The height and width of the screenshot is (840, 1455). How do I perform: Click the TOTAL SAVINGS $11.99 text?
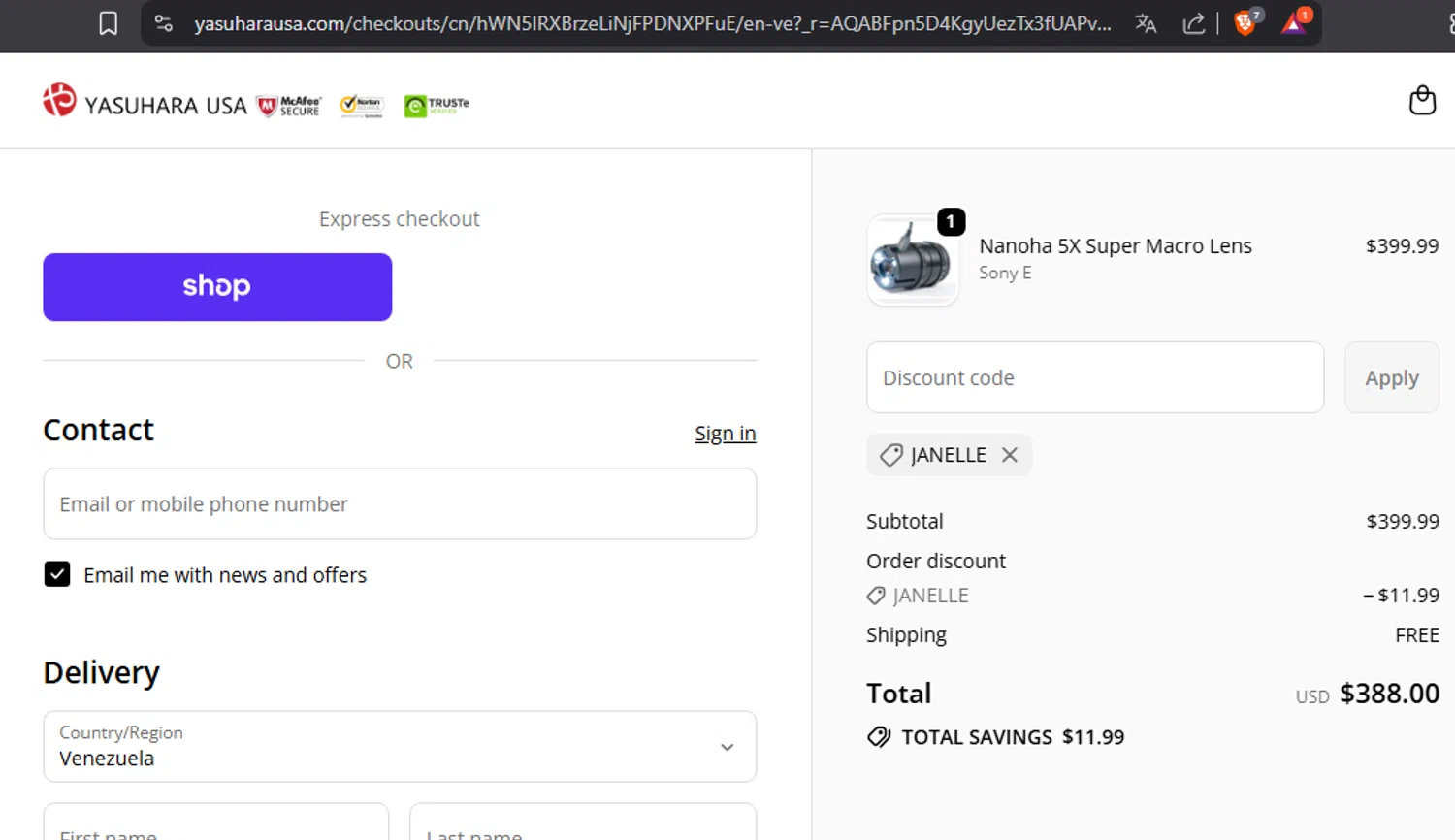(x=1013, y=737)
